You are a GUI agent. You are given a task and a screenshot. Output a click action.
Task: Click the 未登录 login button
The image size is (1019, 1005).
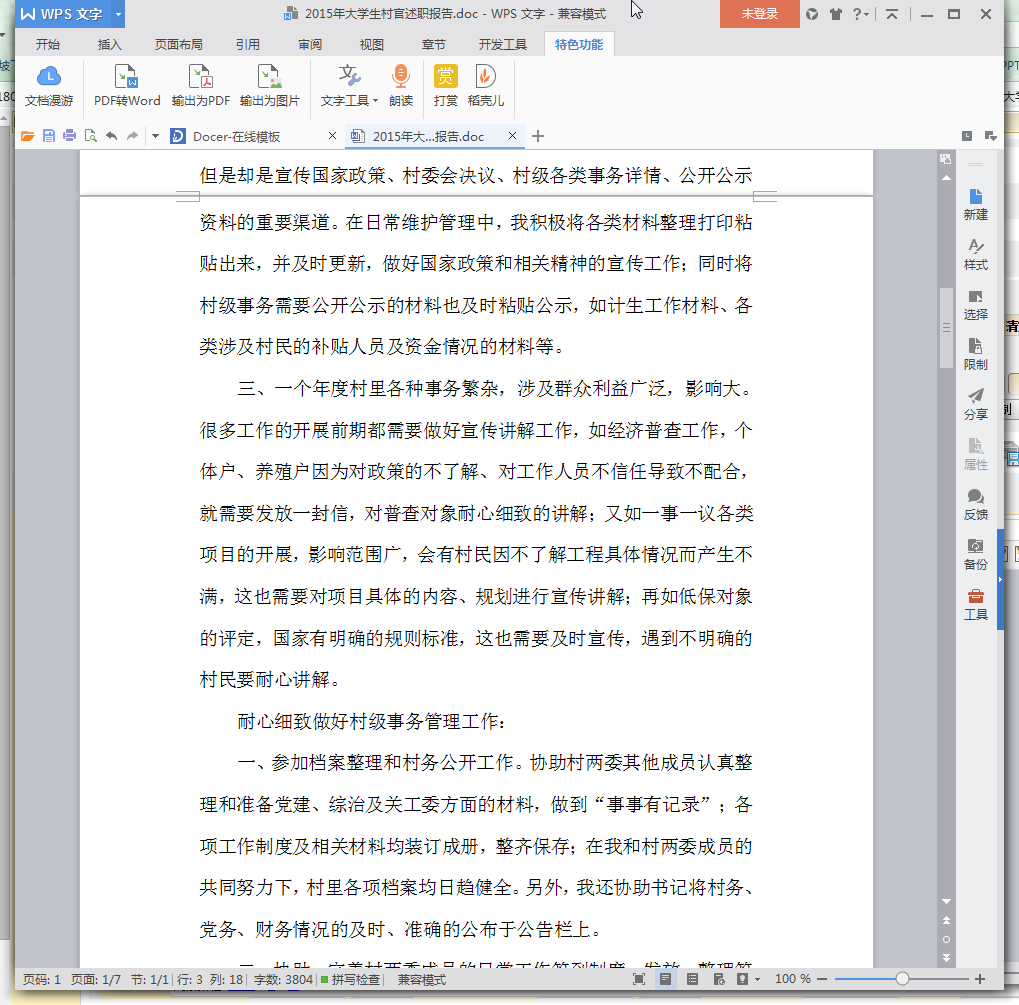[760, 14]
